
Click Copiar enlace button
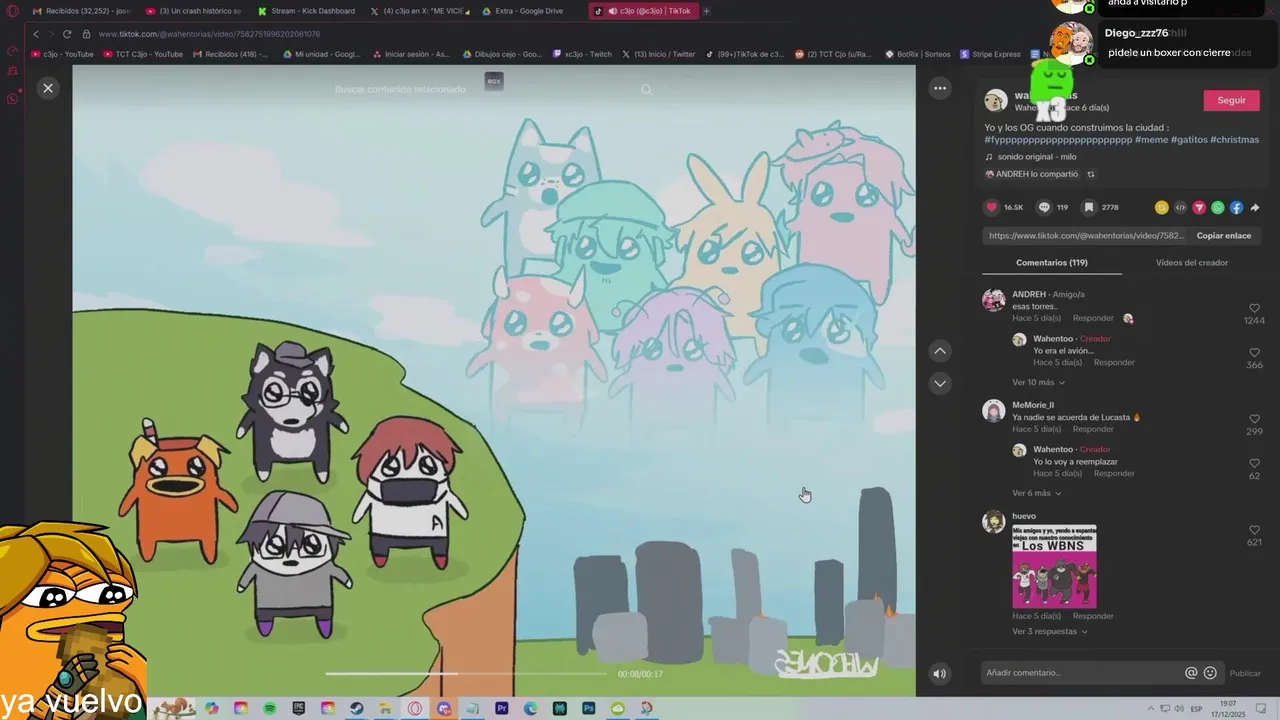click(1223, 235)
